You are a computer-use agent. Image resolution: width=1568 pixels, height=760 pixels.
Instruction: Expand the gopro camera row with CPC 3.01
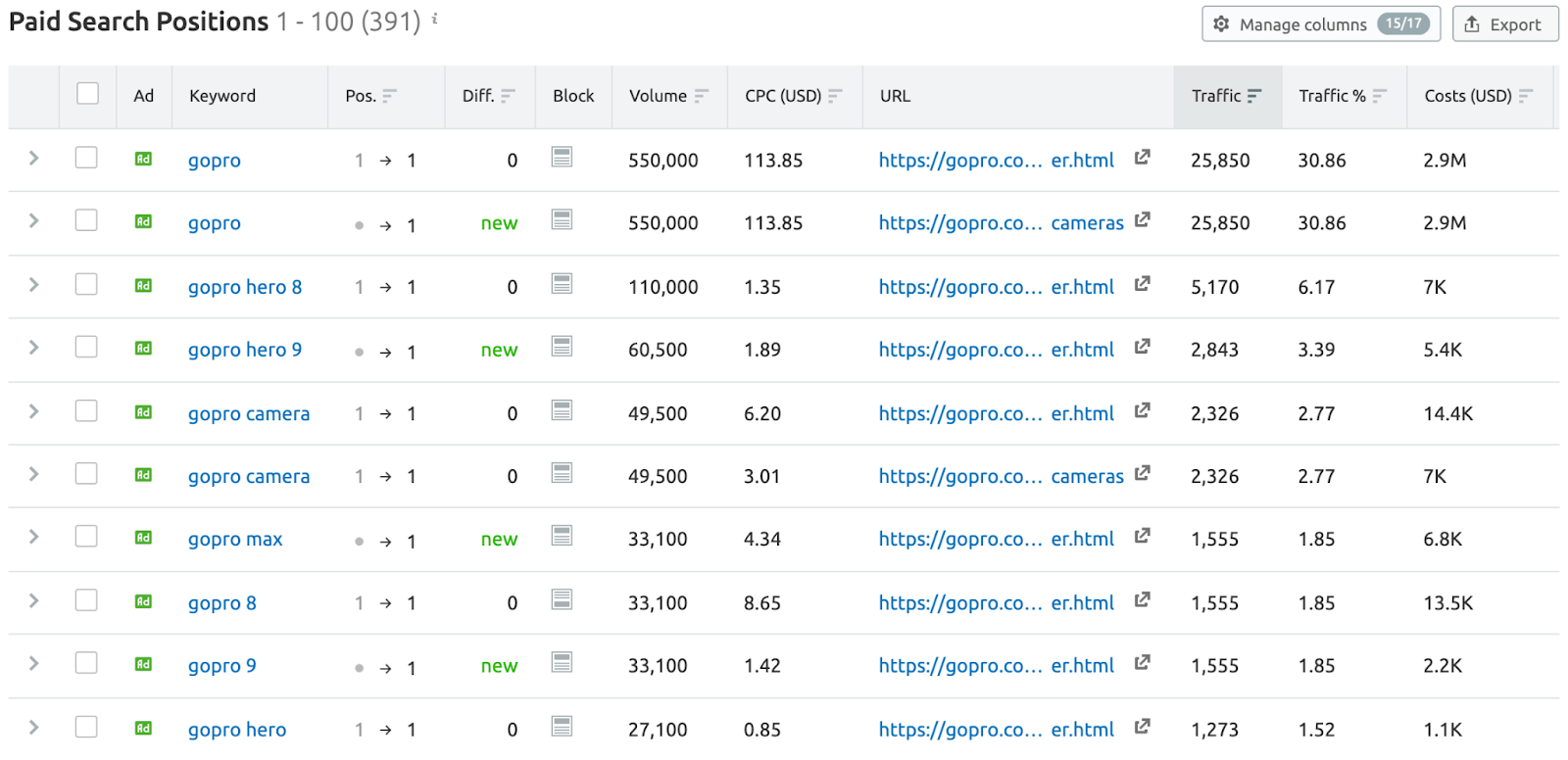(33, 473)
